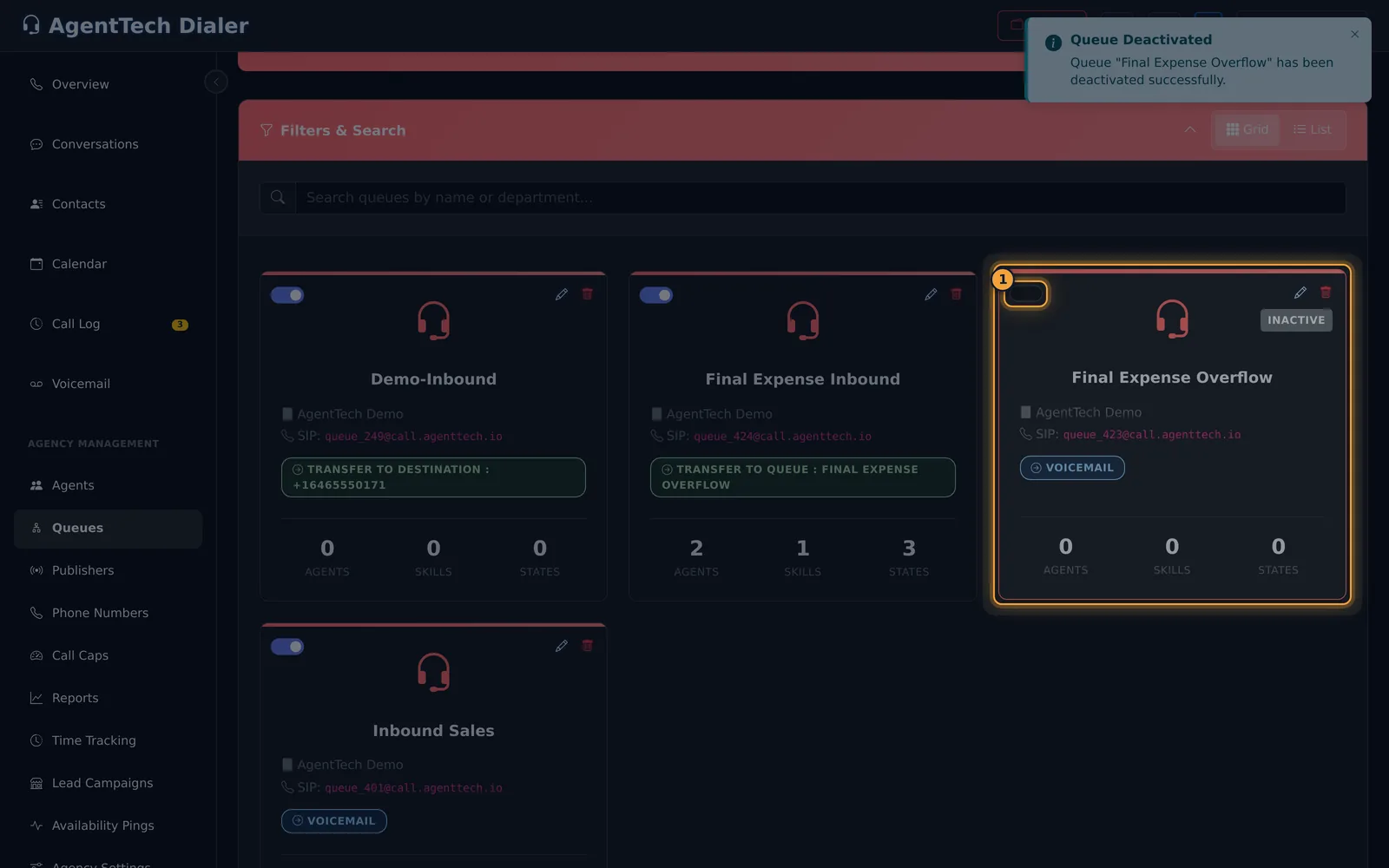Delete the Demo-Inbound queue with trash icon
This screenshot has width=1389, height=868.
588,294
